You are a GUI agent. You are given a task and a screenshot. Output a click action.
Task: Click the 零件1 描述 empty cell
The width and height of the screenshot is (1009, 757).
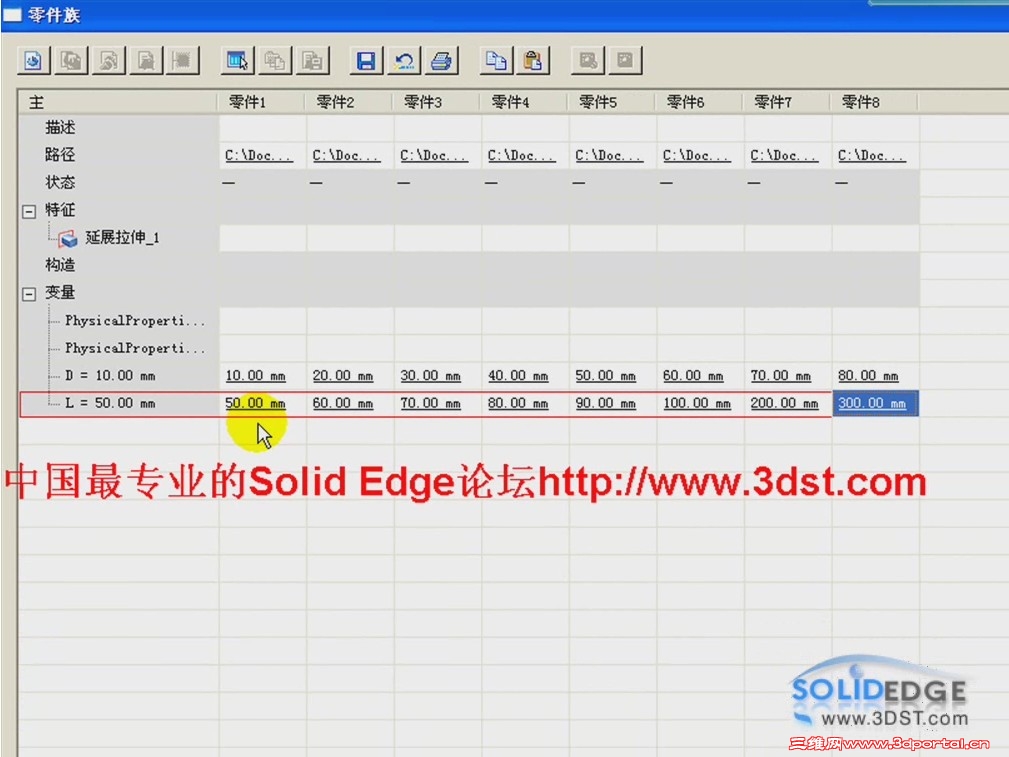(263, 128)
